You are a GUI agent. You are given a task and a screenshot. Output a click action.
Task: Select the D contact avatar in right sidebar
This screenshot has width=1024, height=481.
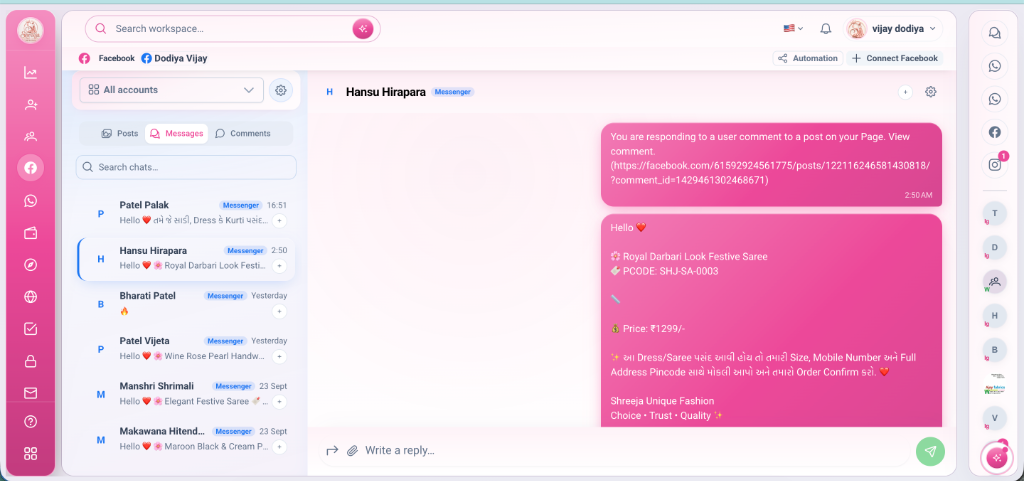tap(995, 247)
